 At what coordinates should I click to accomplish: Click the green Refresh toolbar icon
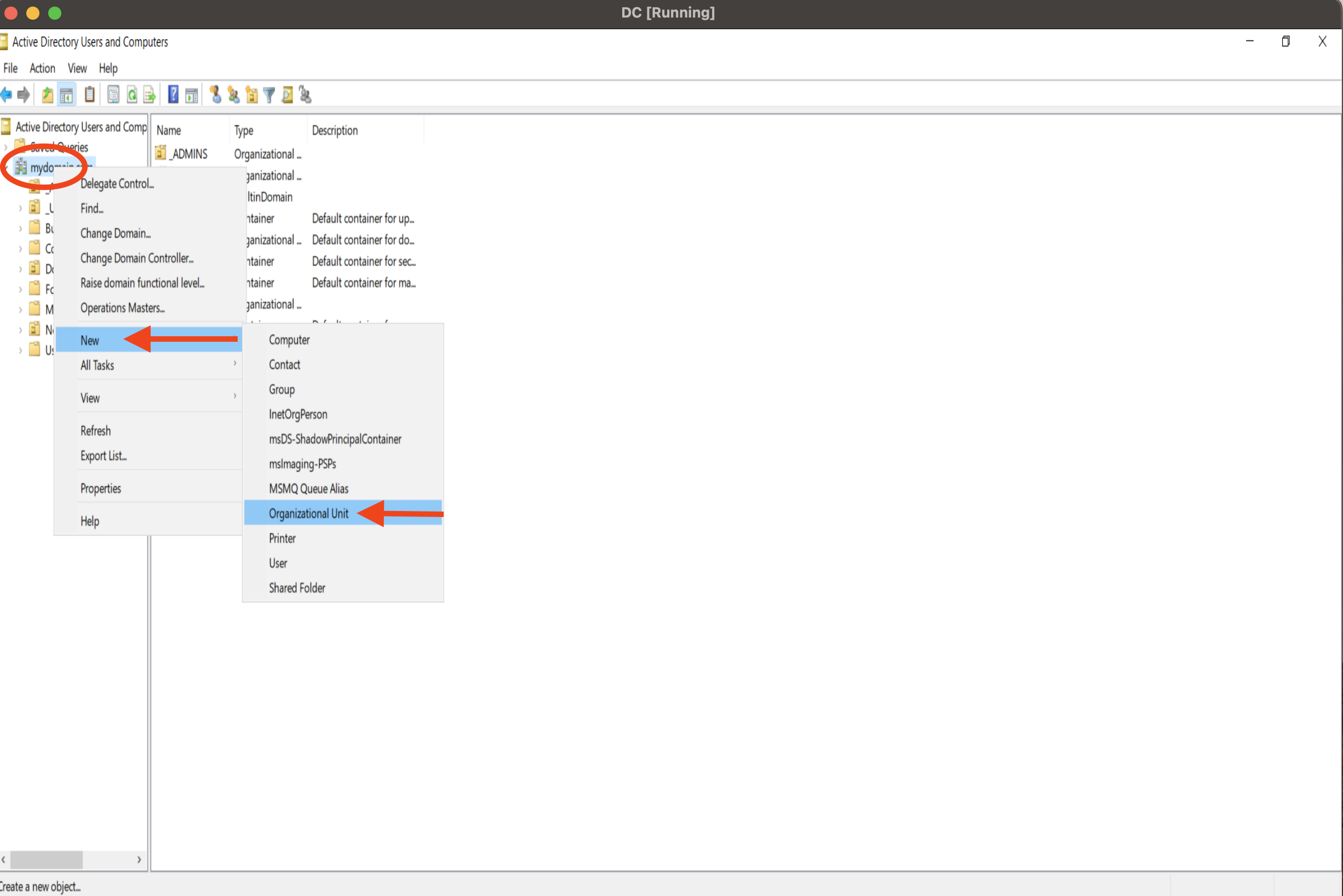click(x=132, y=95)
